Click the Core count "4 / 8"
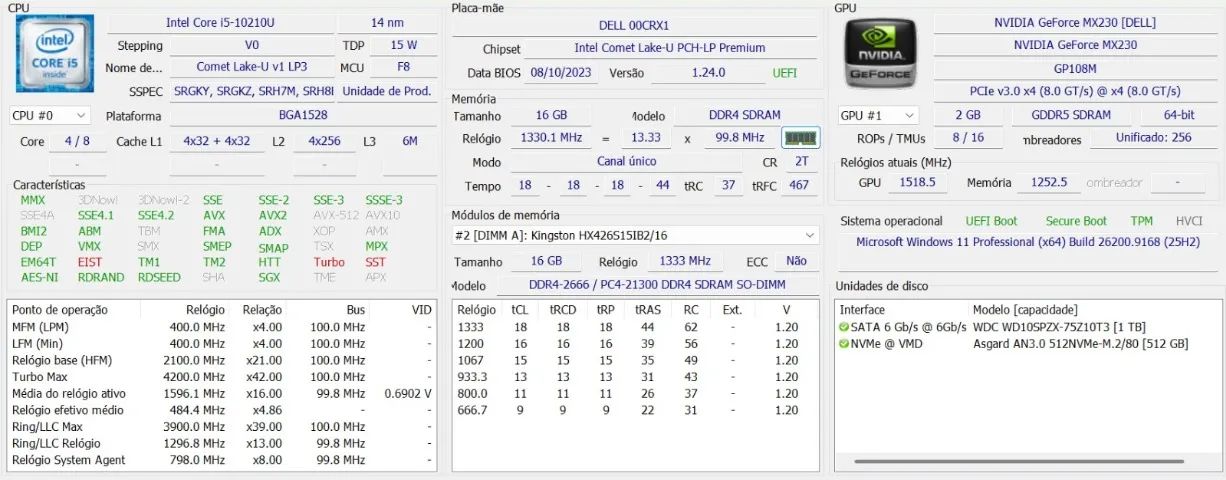The width and height of the screenshot is (1226, 480). 77,142
